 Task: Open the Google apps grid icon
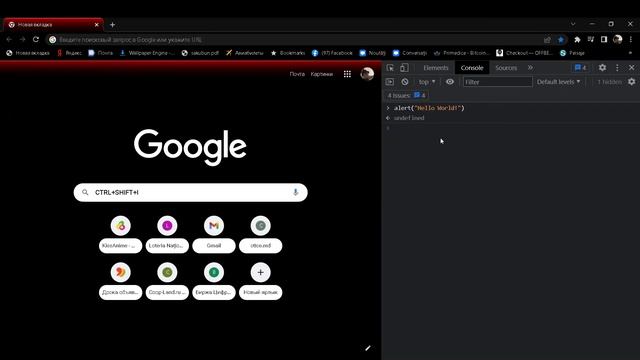pyautogui.click(x=347, y=74)
